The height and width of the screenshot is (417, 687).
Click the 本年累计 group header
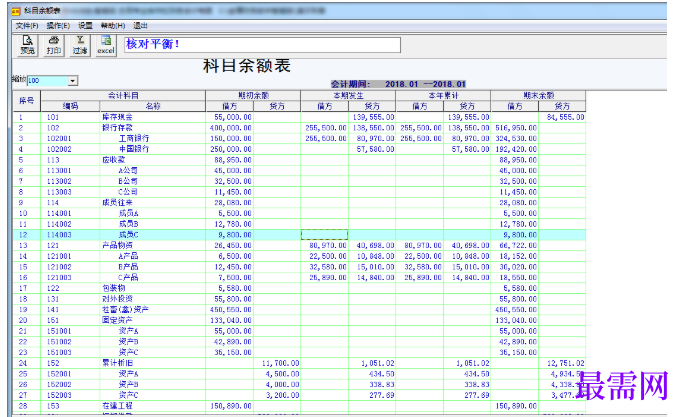(x=443, y=95)
